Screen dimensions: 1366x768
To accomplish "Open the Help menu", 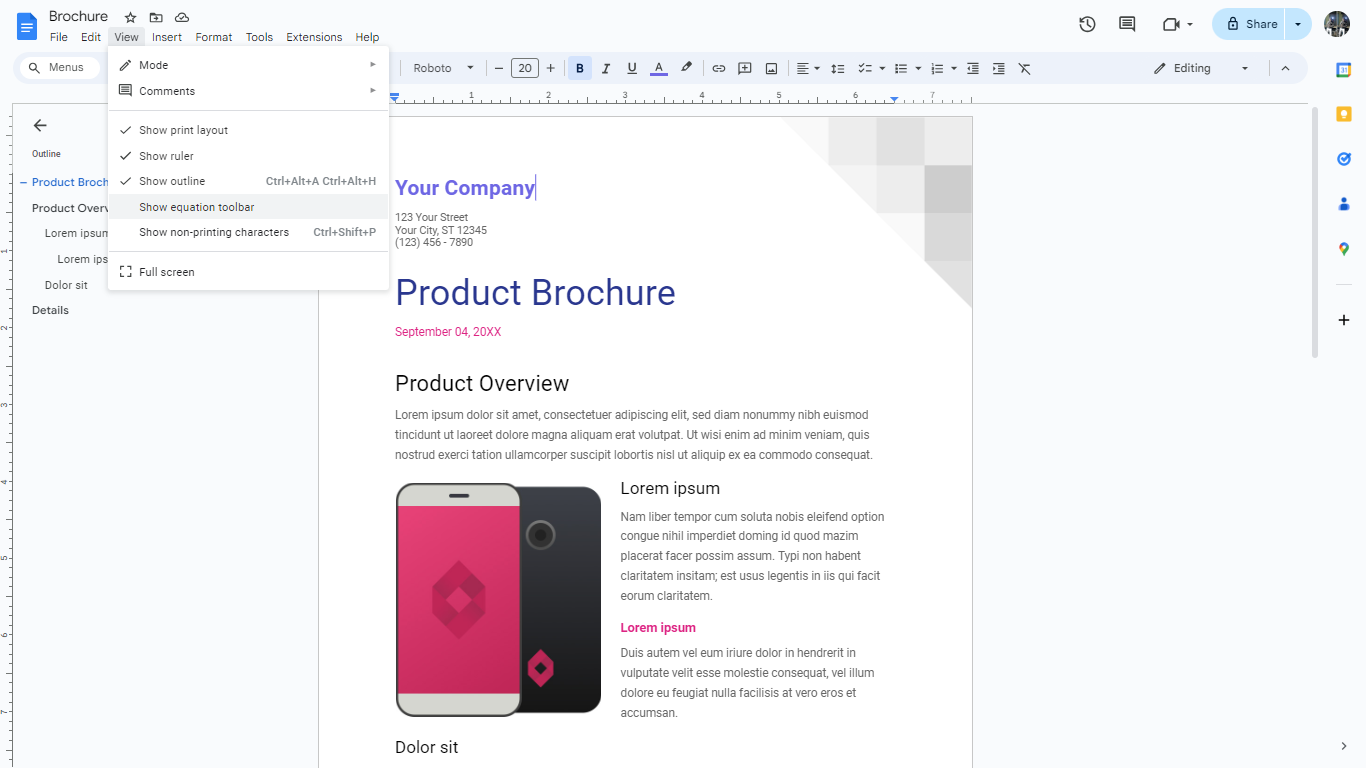I will 367,37.
